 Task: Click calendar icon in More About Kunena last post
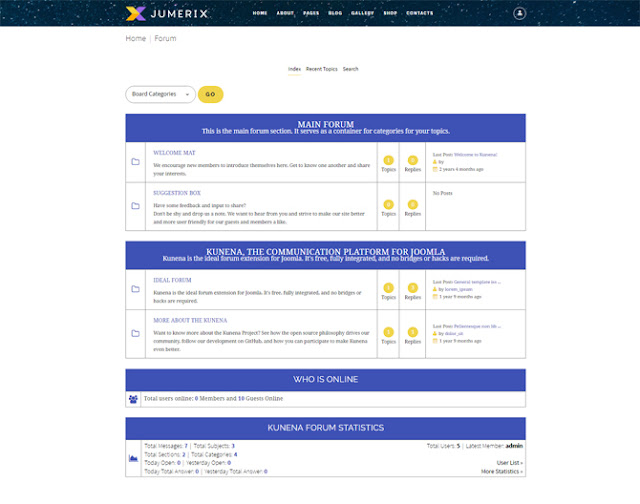point(435,341)
